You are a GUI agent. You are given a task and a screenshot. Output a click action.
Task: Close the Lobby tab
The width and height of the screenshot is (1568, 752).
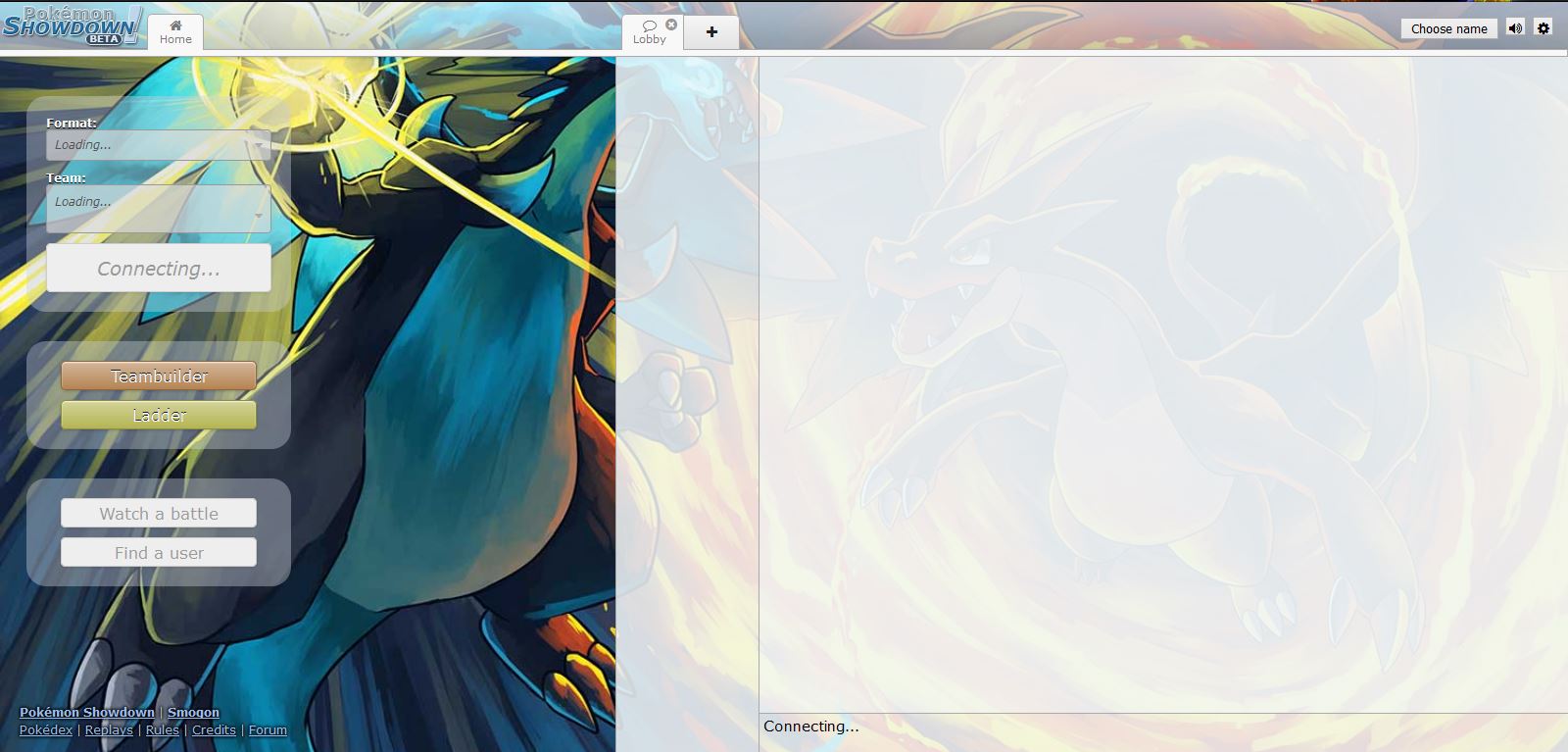point(671,25)
